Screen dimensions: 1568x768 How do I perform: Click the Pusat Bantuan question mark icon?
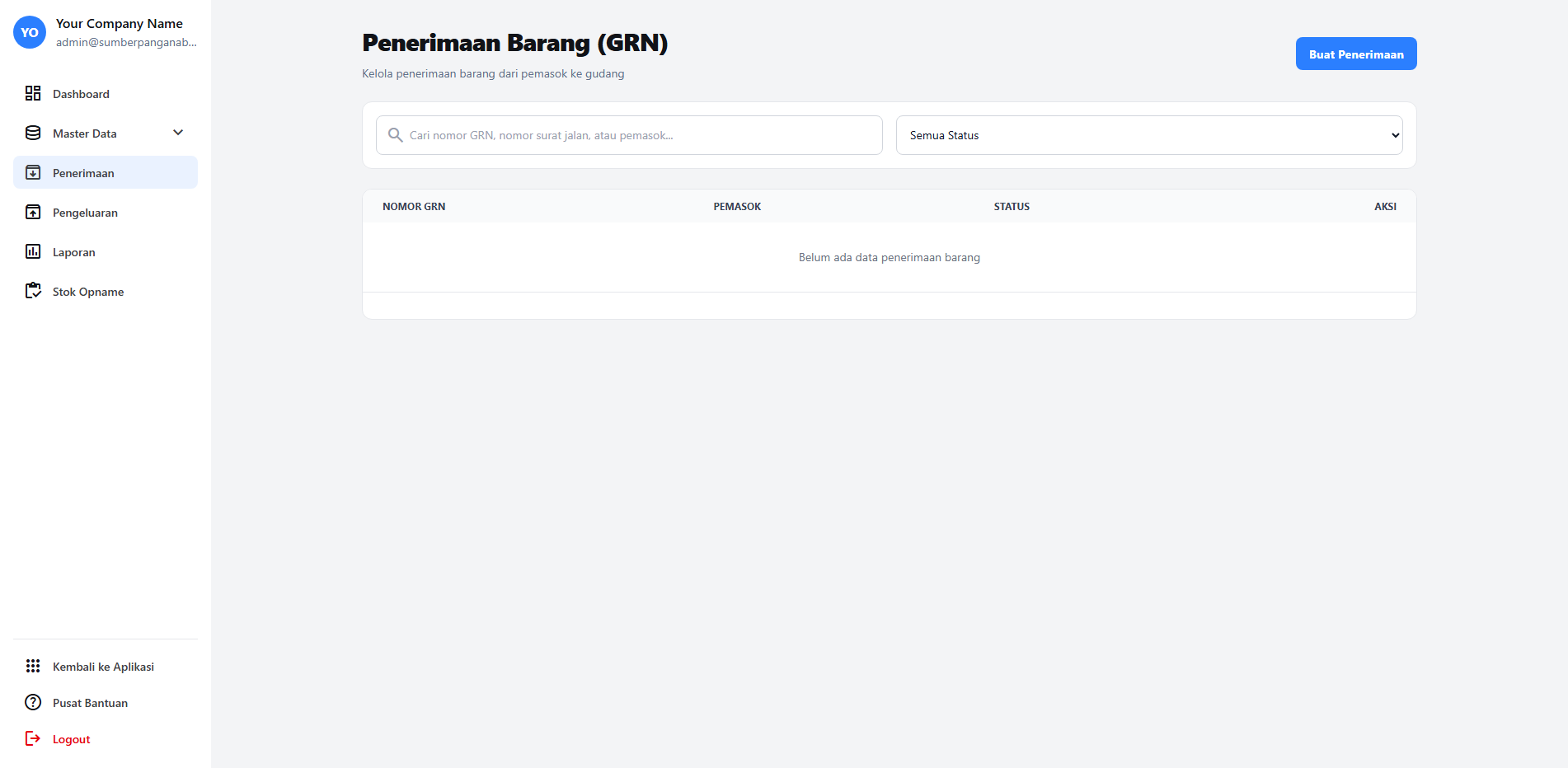coord(33,702)
